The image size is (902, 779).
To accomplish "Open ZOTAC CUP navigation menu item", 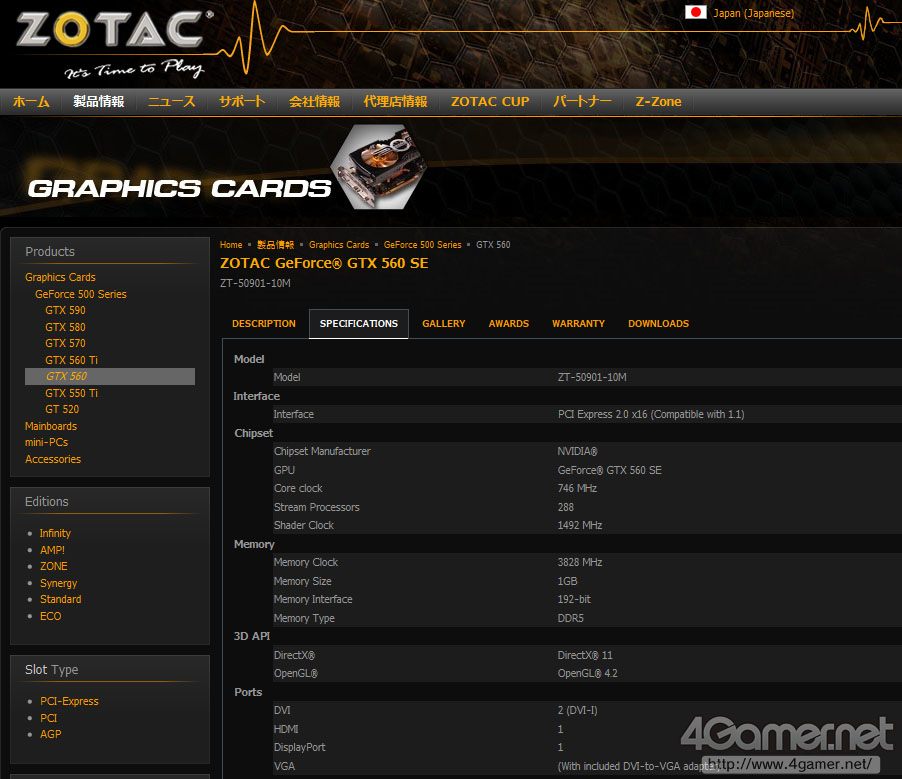I will coord(490,102).
